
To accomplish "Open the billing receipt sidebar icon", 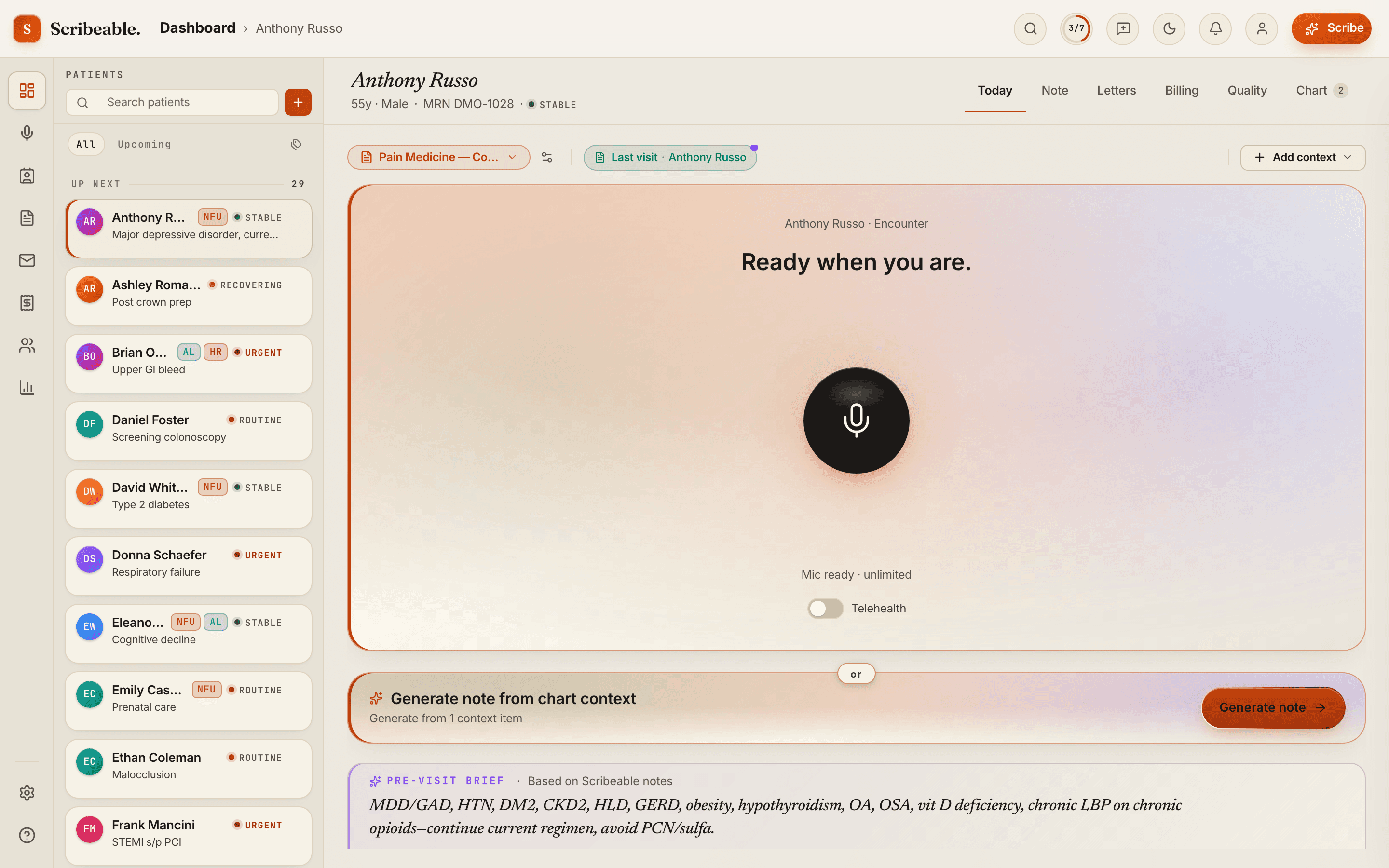I will point(27,303).
